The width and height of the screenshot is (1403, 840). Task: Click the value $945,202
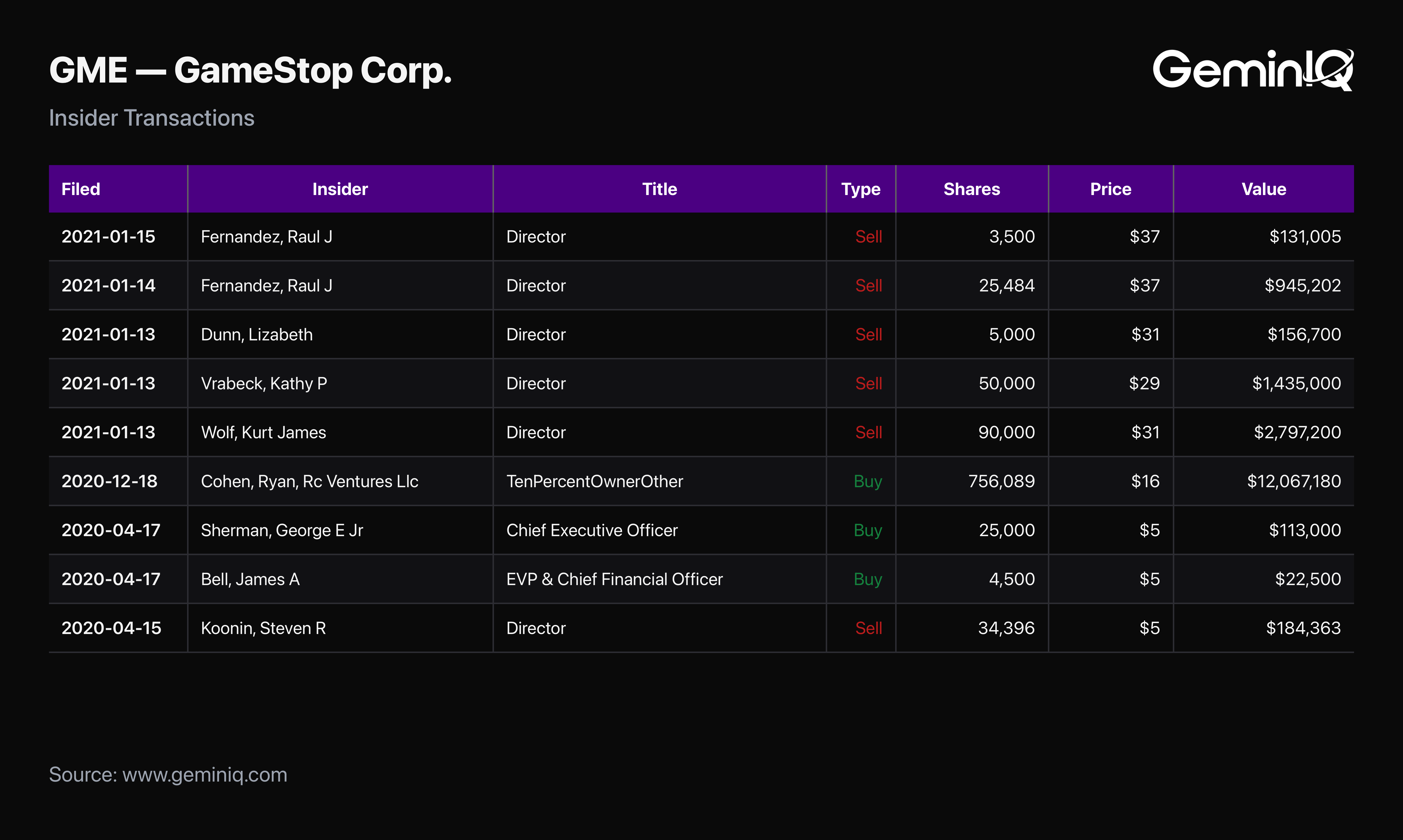pyautogui.click(x=1303, y=285)
